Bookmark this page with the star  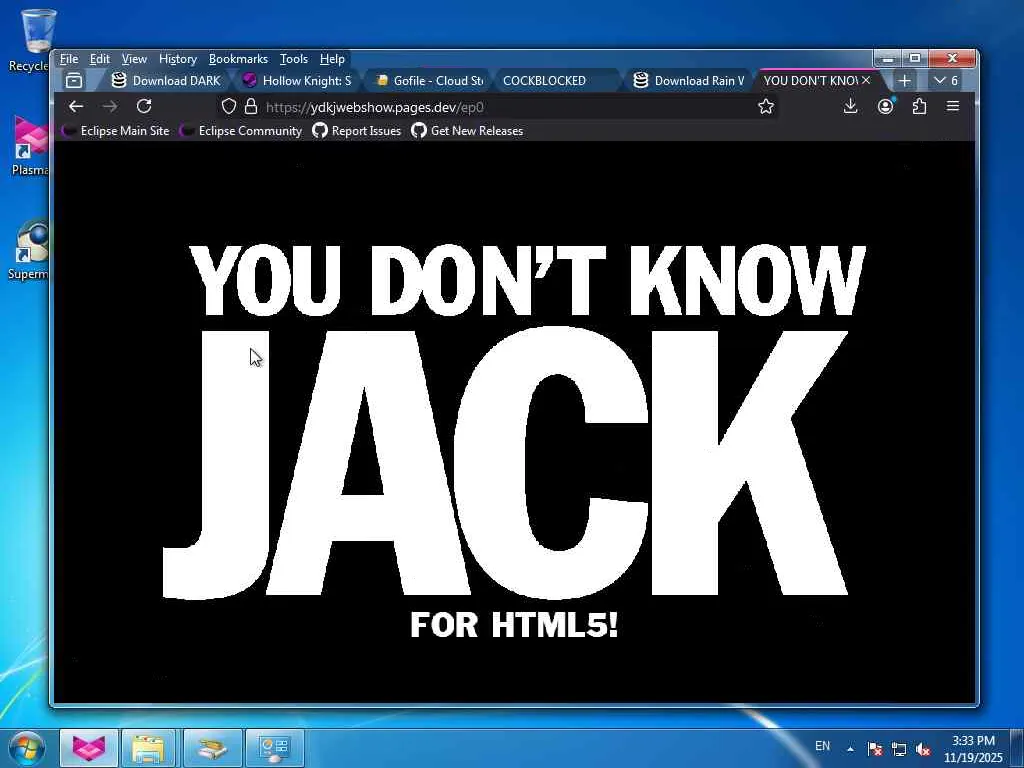click(x=766, y=106)
